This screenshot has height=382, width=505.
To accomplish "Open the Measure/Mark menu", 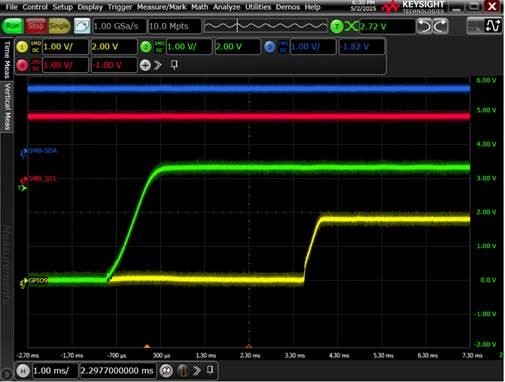I will click(x=161, y=7).
